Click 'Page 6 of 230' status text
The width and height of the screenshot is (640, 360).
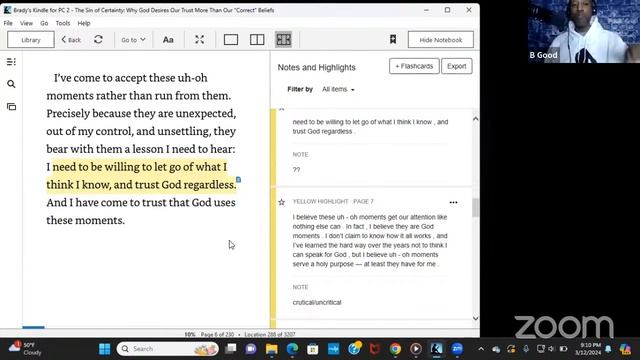click(x=217, y=334)
